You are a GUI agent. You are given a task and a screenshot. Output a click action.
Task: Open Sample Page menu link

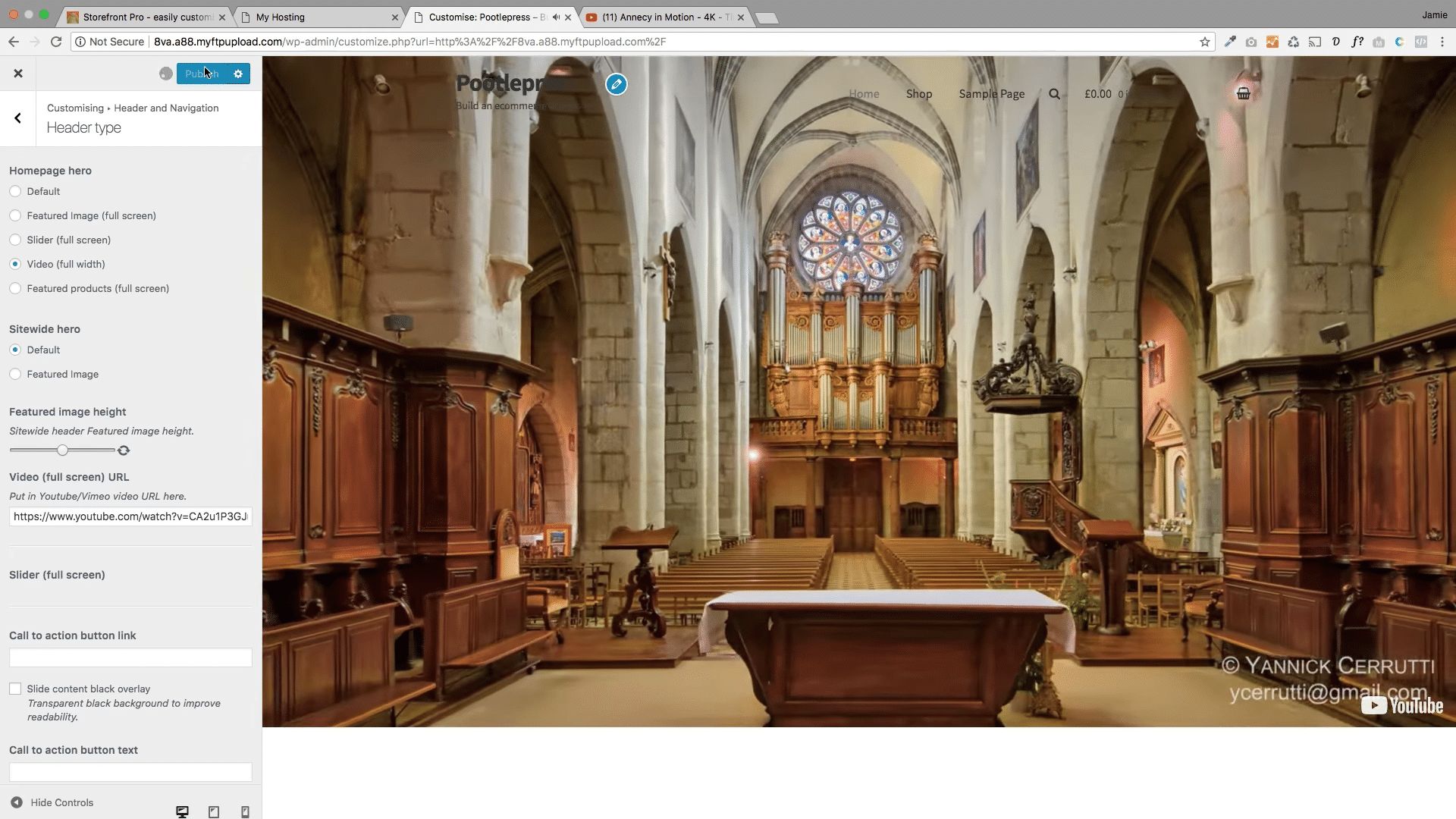tap(991, 94)
